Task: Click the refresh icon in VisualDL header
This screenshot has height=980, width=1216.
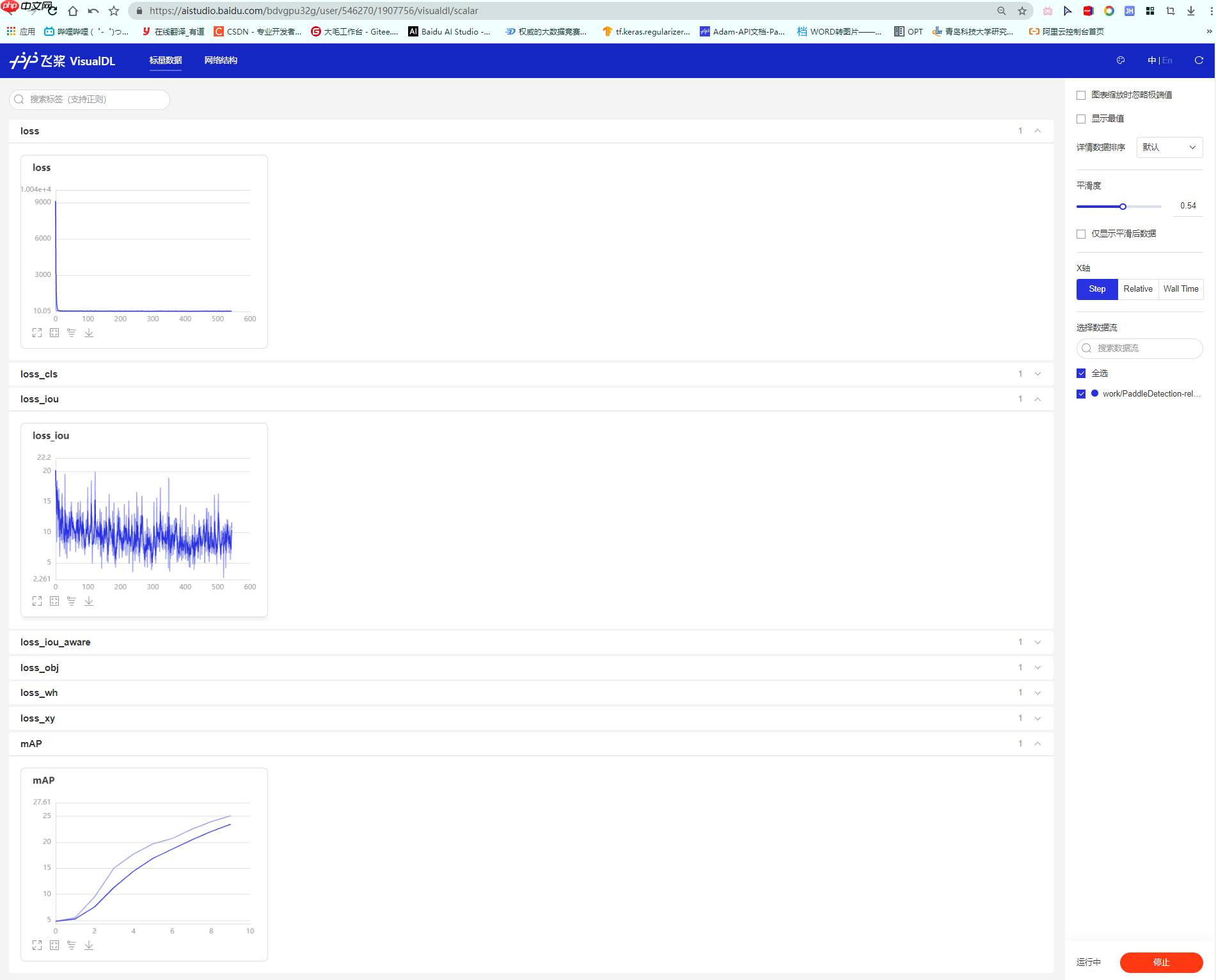Action: pyautogui.click(x=1199, y=61)
